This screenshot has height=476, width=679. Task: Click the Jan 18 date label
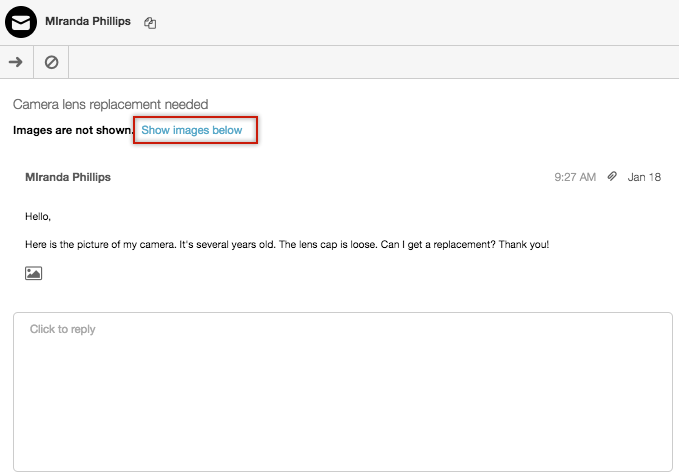644,177
